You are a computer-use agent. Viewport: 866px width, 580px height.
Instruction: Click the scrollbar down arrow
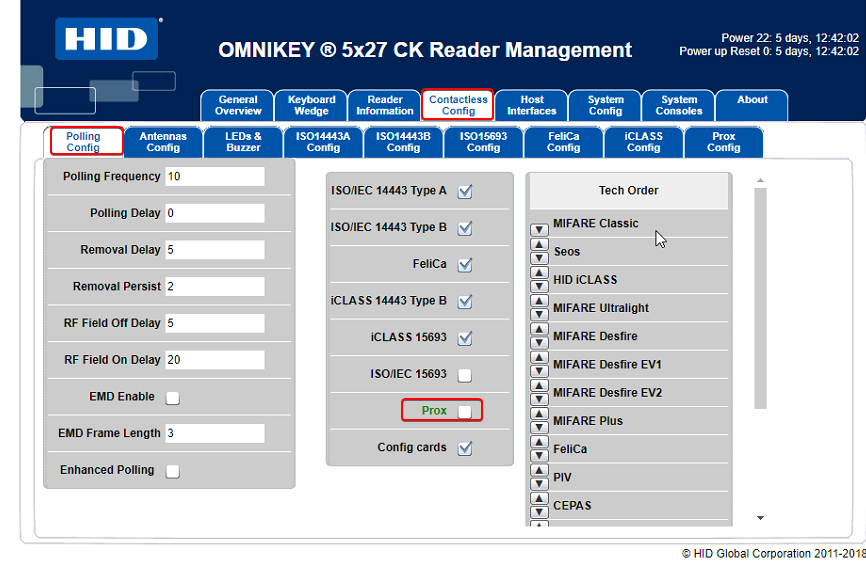pyautogui.click(x=761, y=518)
